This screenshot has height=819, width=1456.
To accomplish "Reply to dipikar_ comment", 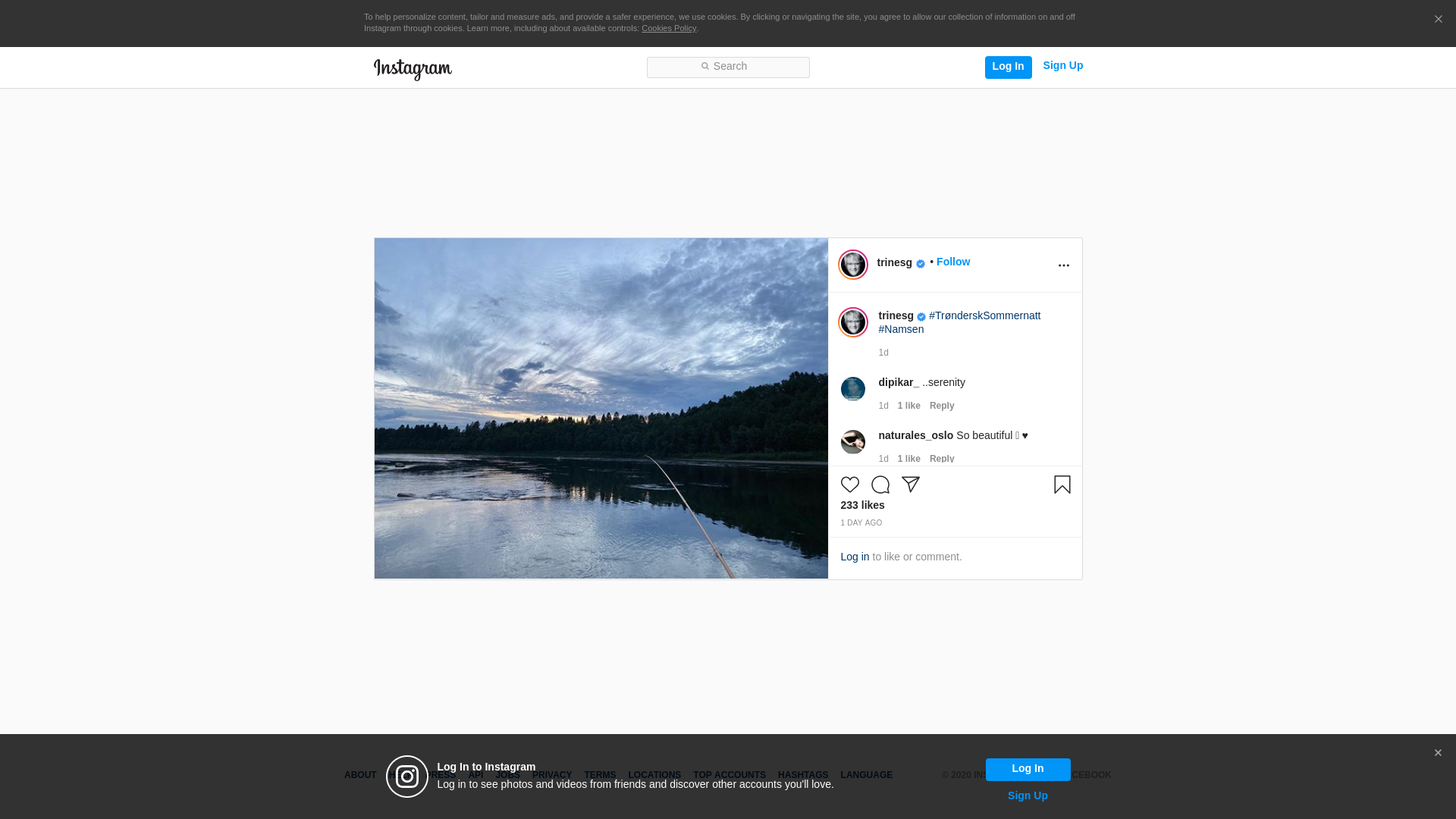I will [941, 406].
